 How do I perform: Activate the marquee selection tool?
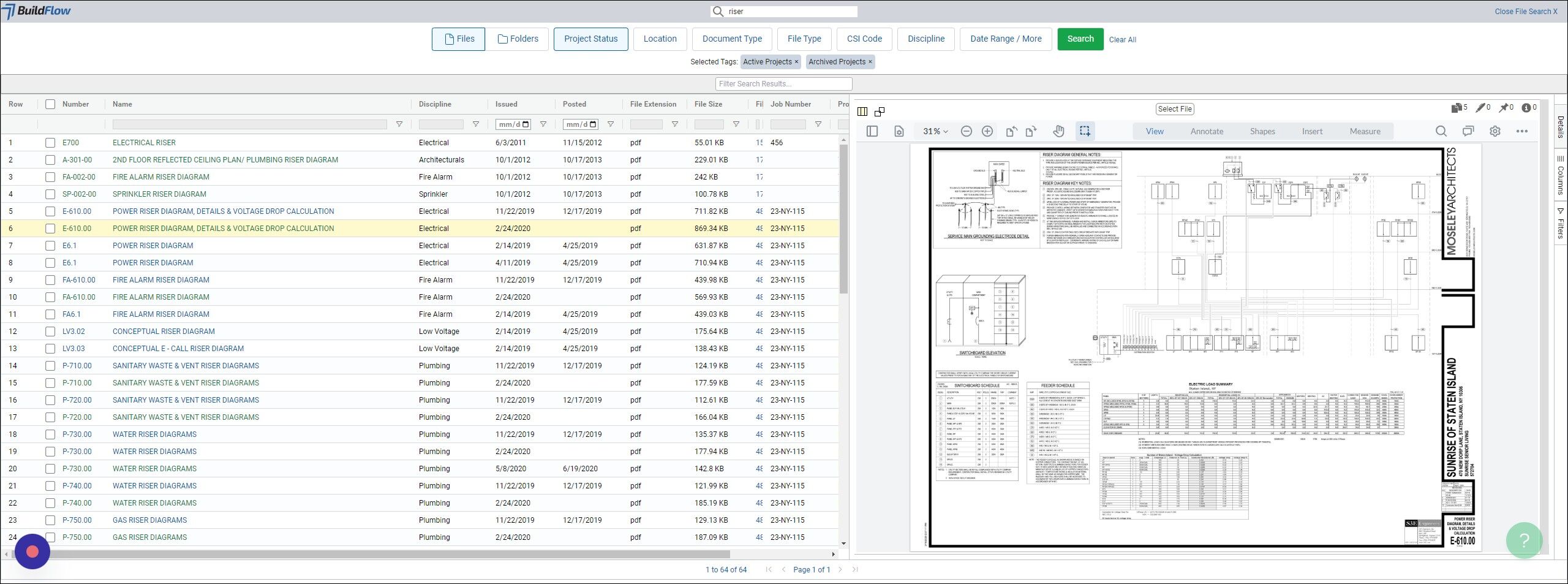point(1085,131)
